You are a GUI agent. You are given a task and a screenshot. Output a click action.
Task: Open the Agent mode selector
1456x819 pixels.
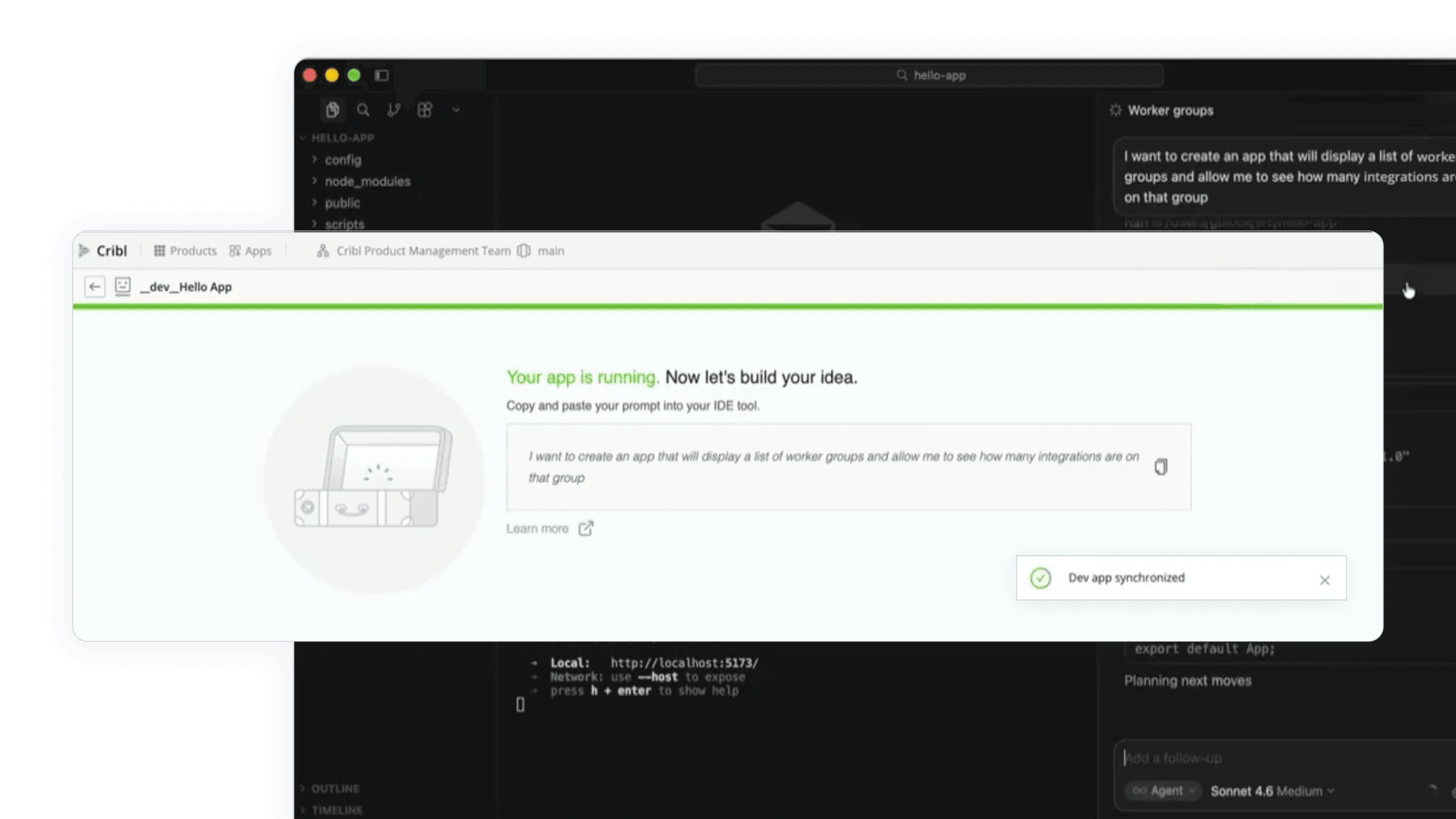point(1163,791)
